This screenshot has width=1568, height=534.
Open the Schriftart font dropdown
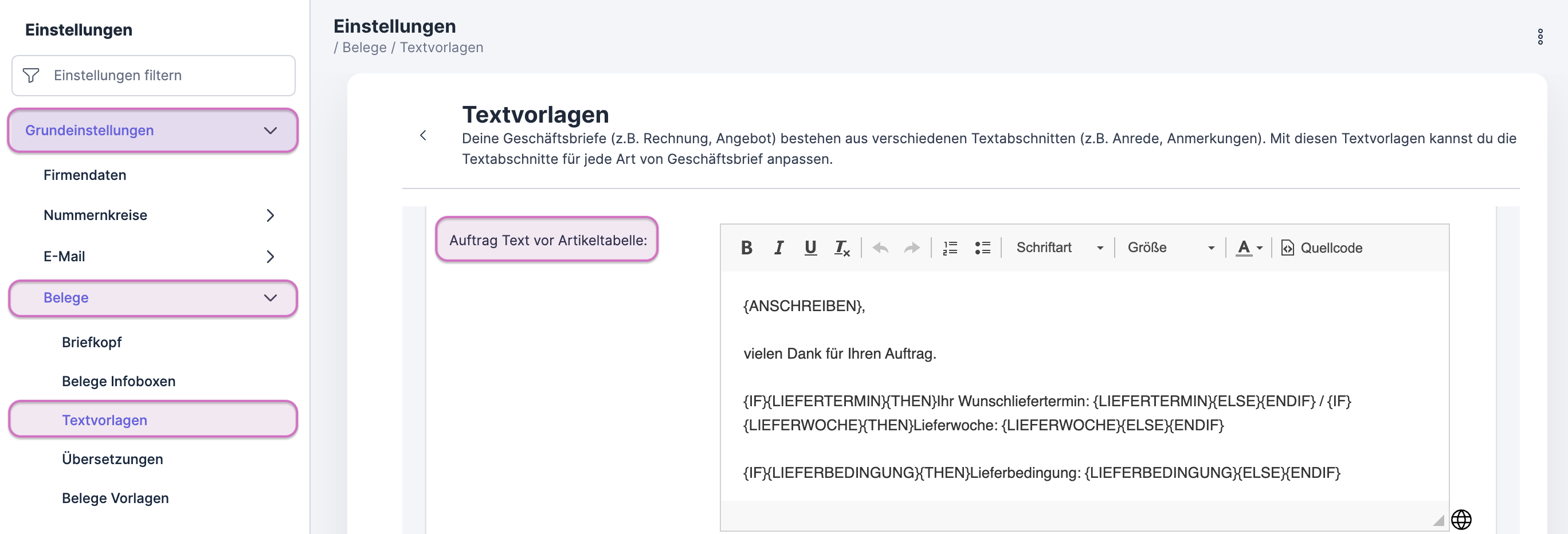pyautogui.click(x=1059, y=248)
